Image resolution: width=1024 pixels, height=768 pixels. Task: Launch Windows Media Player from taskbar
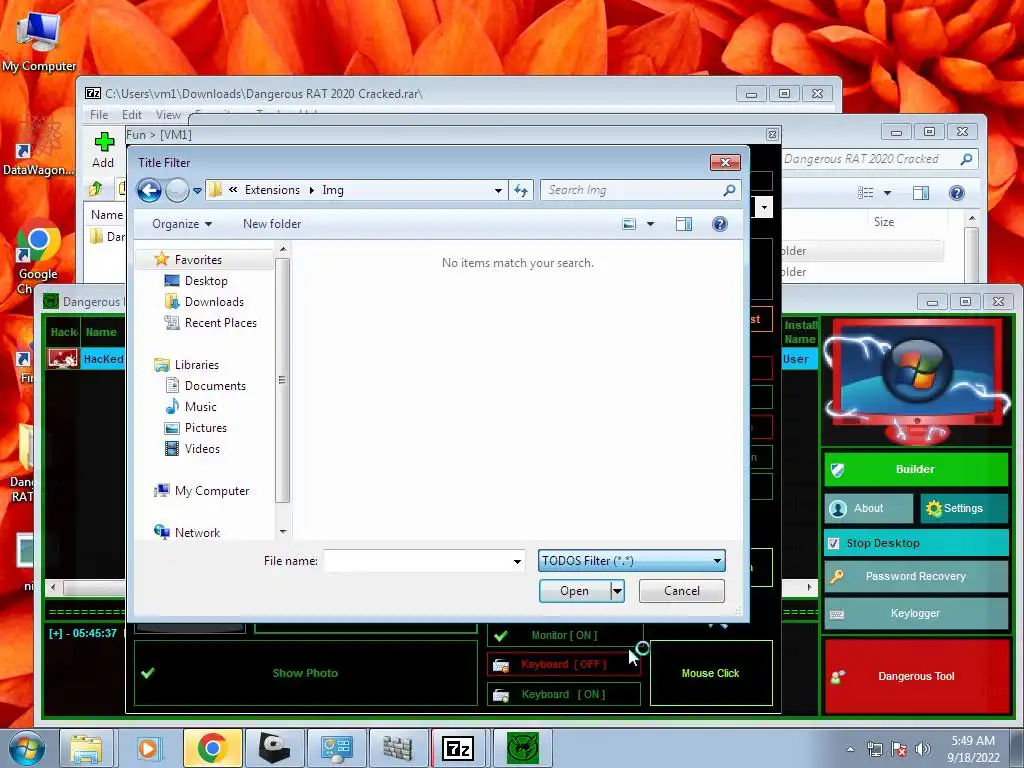(148, 748)
